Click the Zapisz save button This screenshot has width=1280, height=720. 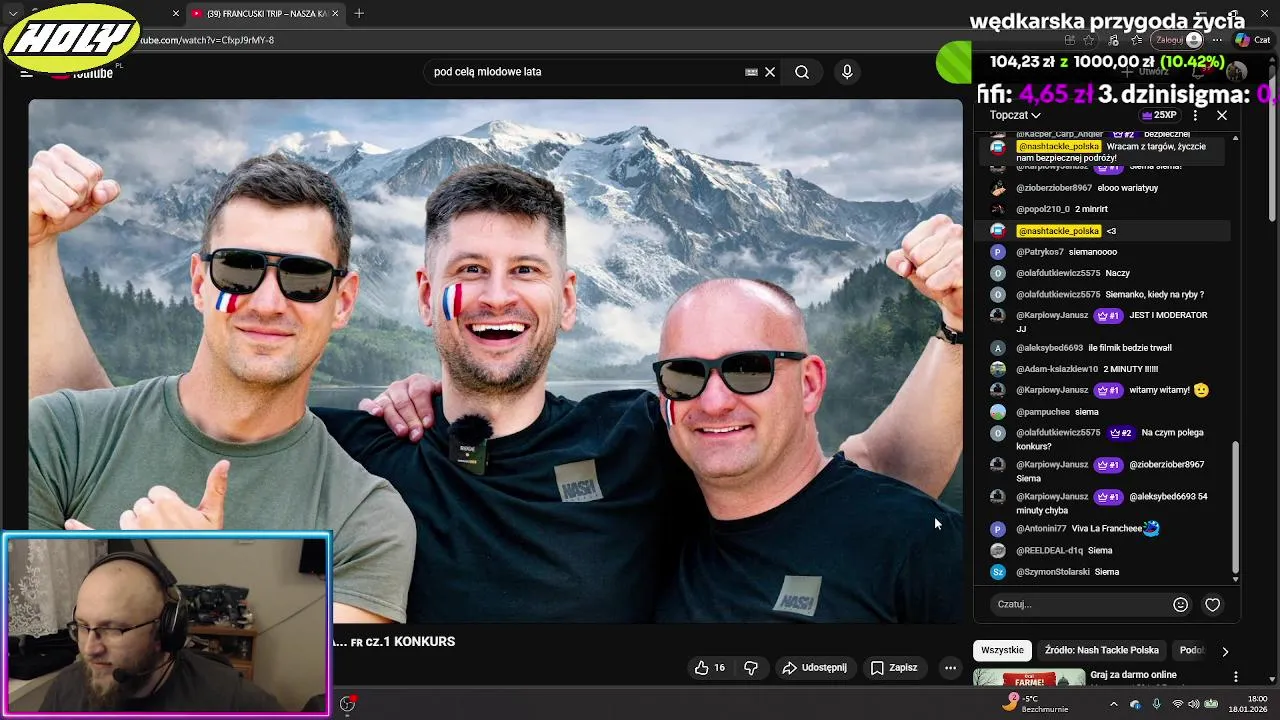[x=894, y=668]
